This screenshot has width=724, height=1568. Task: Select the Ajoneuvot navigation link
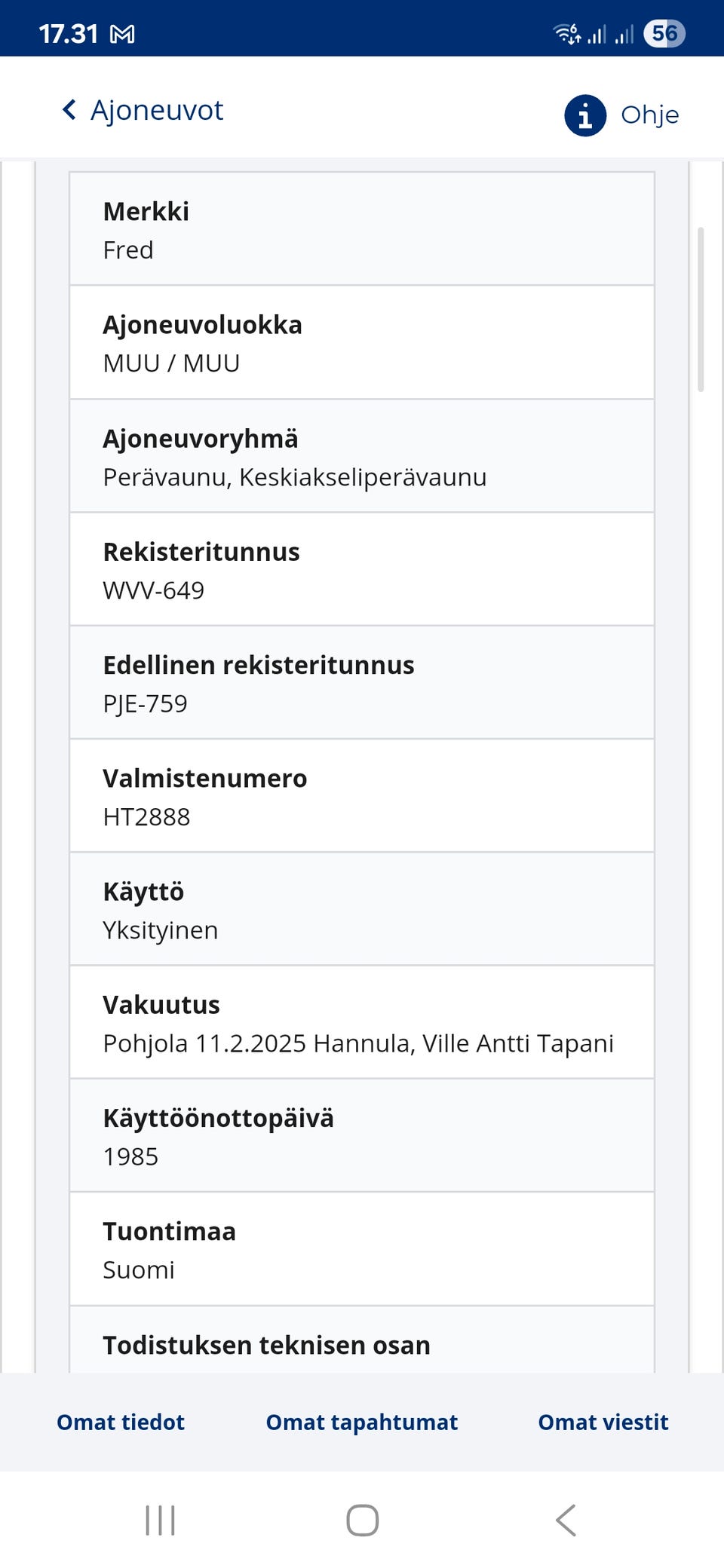click(x=156, y=110)
